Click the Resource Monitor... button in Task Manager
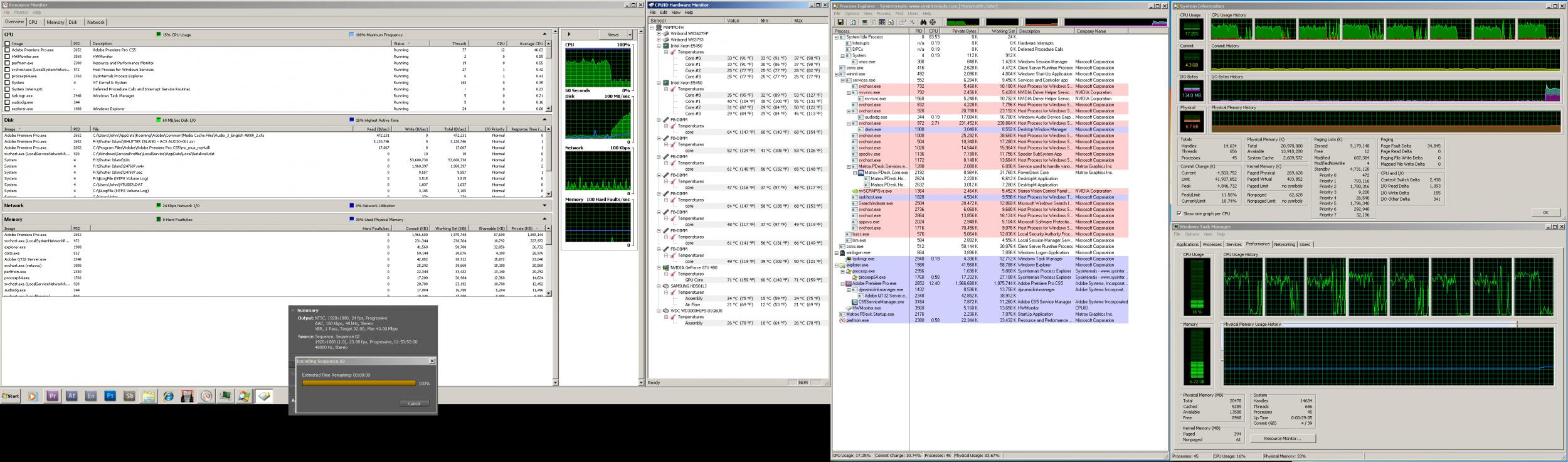This screenshot has height=462, width=1568. [1282, 438]
